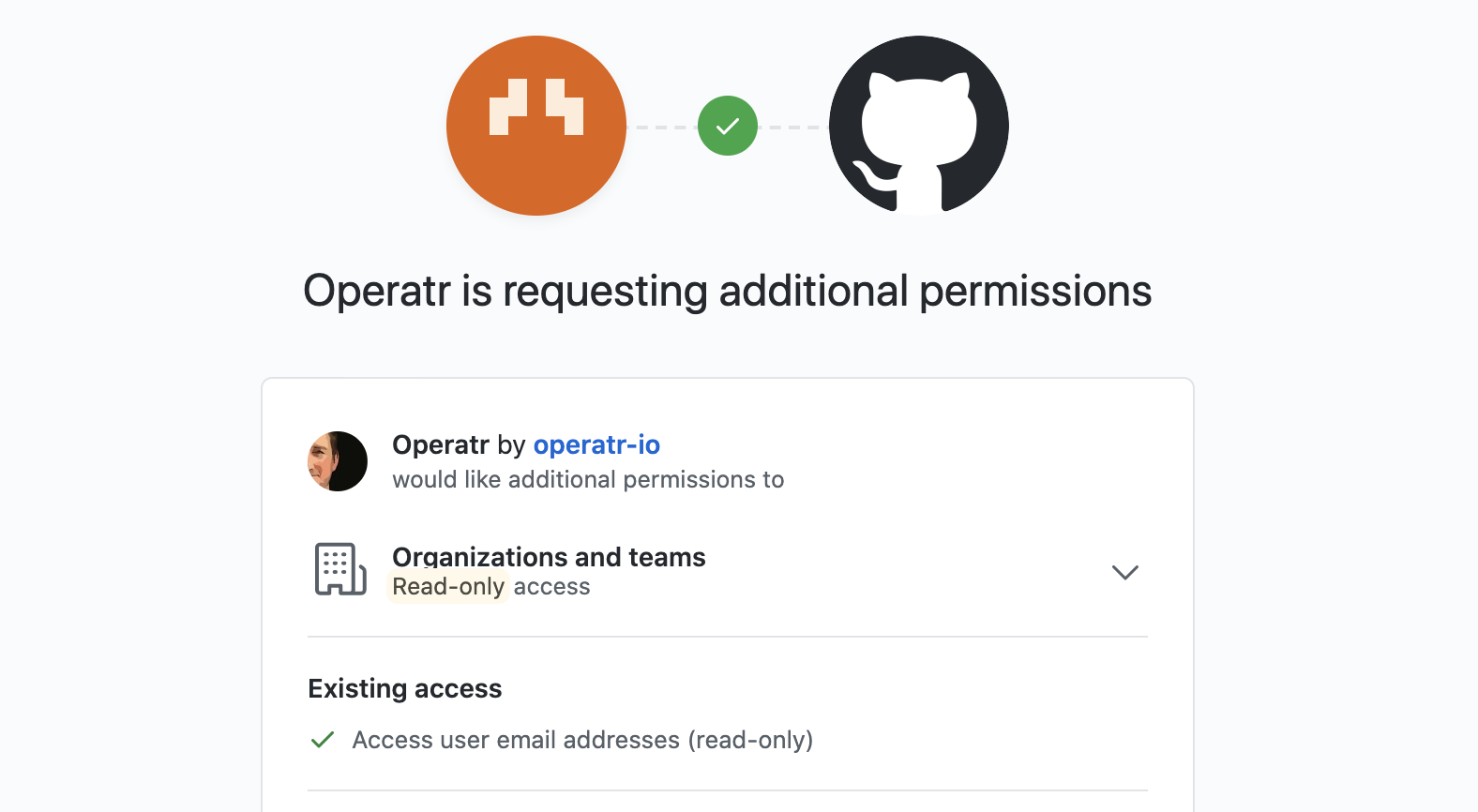Click "would like additional permissions to" text
1478x812 pixels.
588,480
